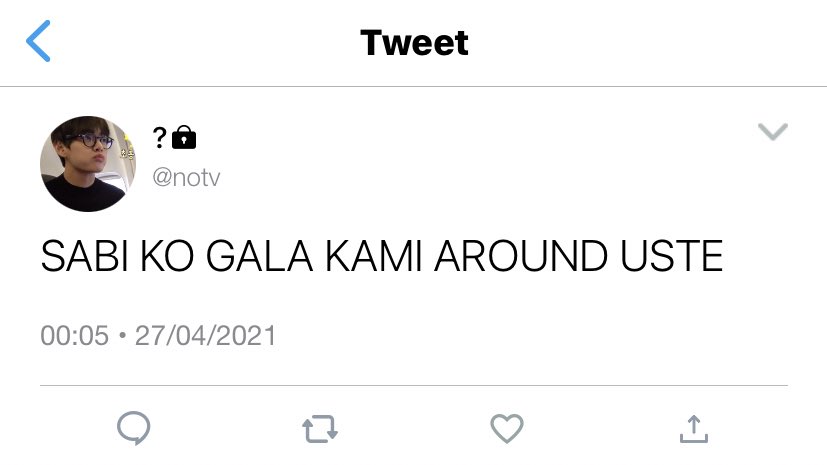Reply to the tweet via speech bubble
827x465 pixels.
click(133, 428)
